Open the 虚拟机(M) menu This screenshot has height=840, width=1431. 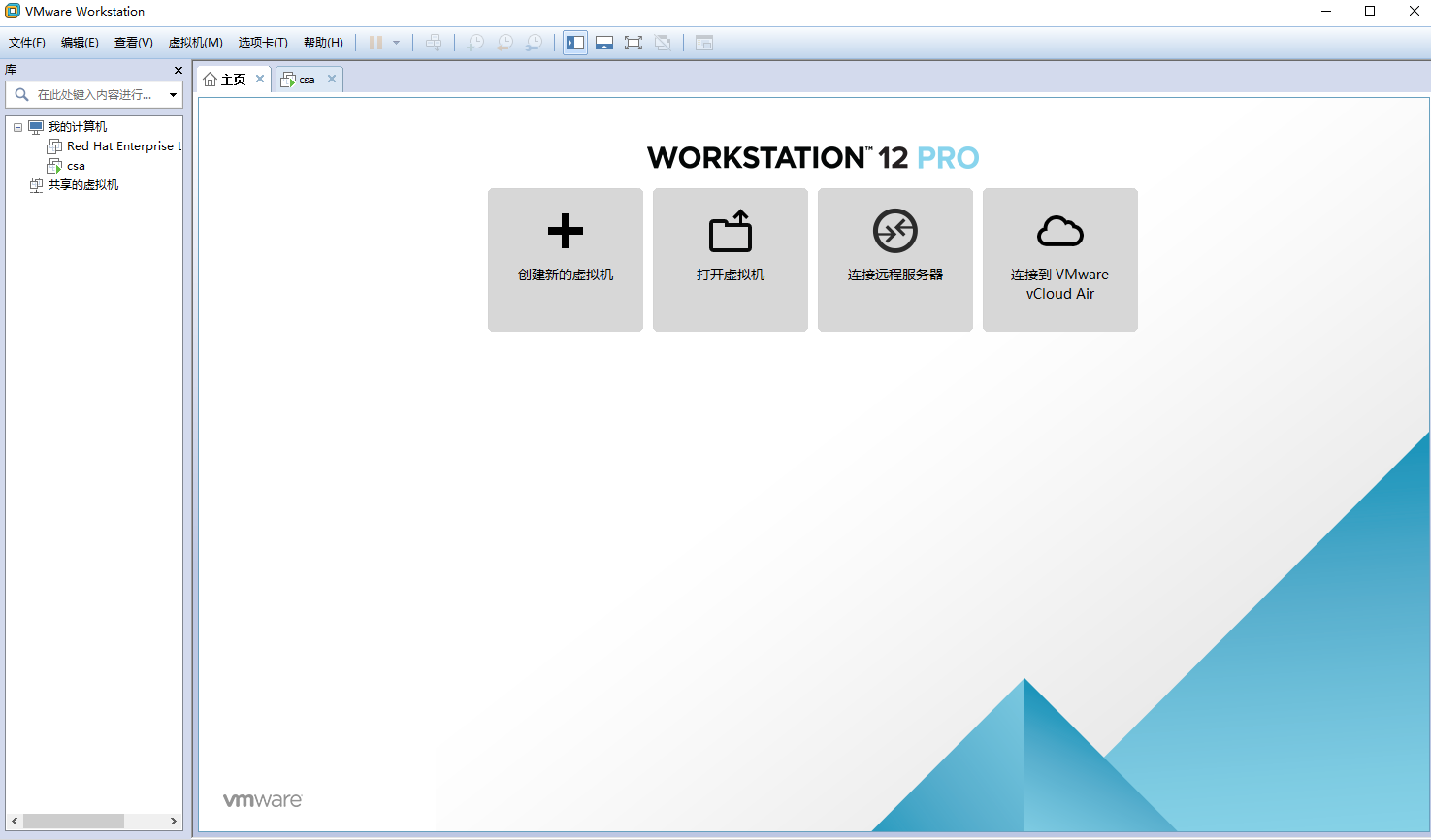pos(195,43)
